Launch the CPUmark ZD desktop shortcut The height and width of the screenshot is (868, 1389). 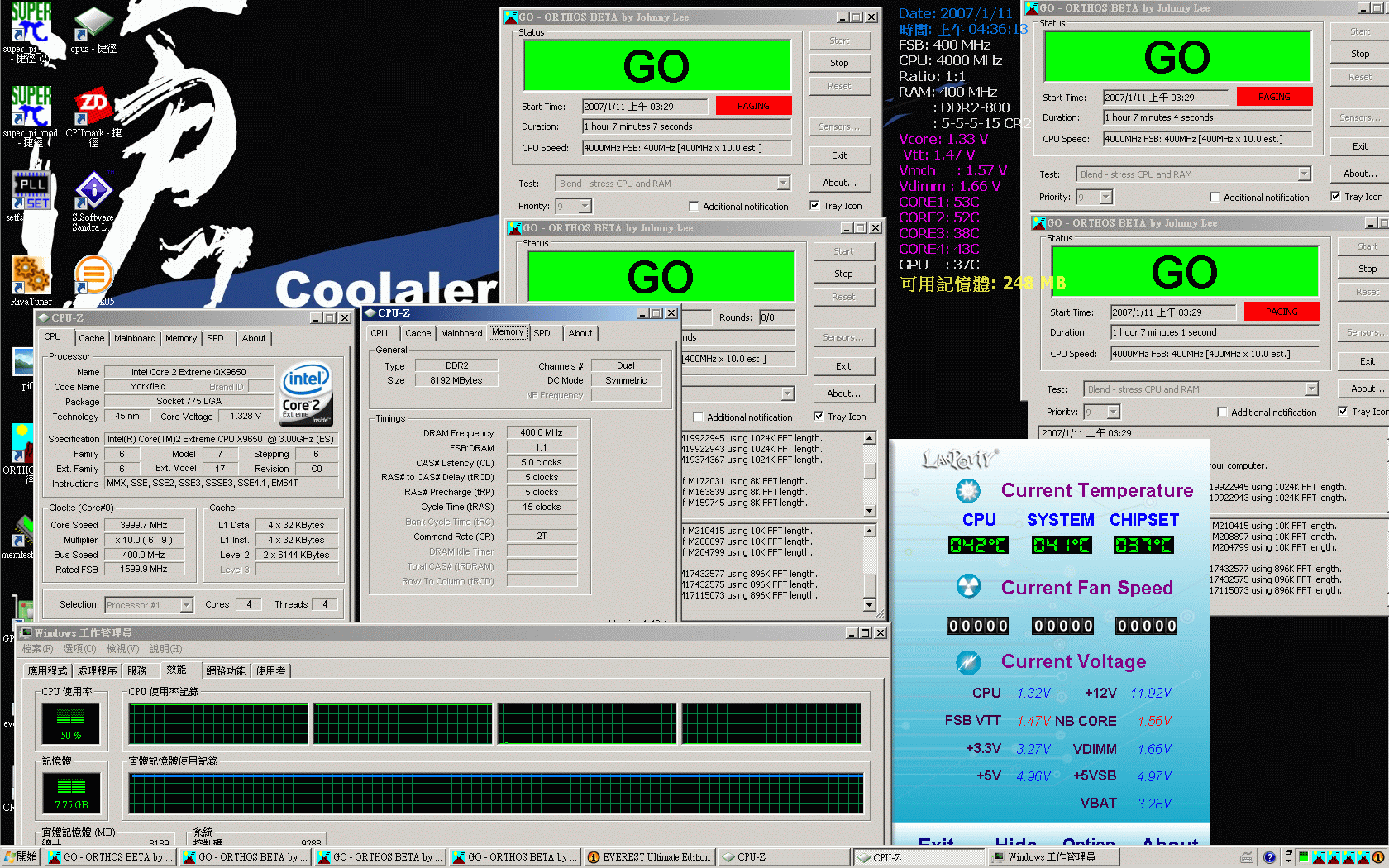(x=93, y=107)
